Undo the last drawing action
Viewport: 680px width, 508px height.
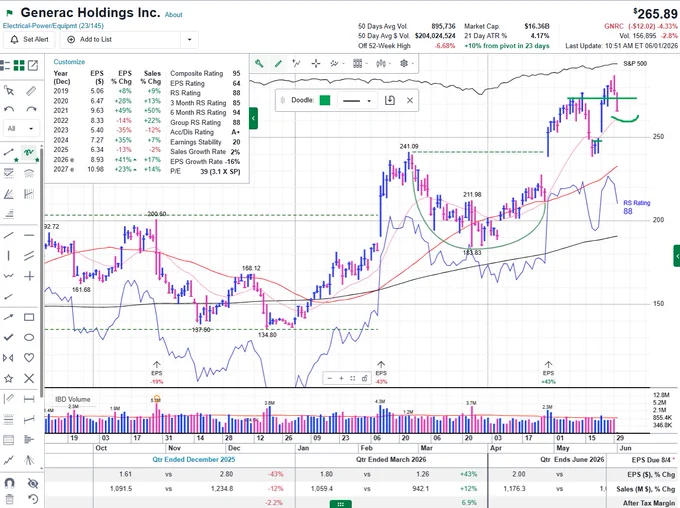point(9,109)
